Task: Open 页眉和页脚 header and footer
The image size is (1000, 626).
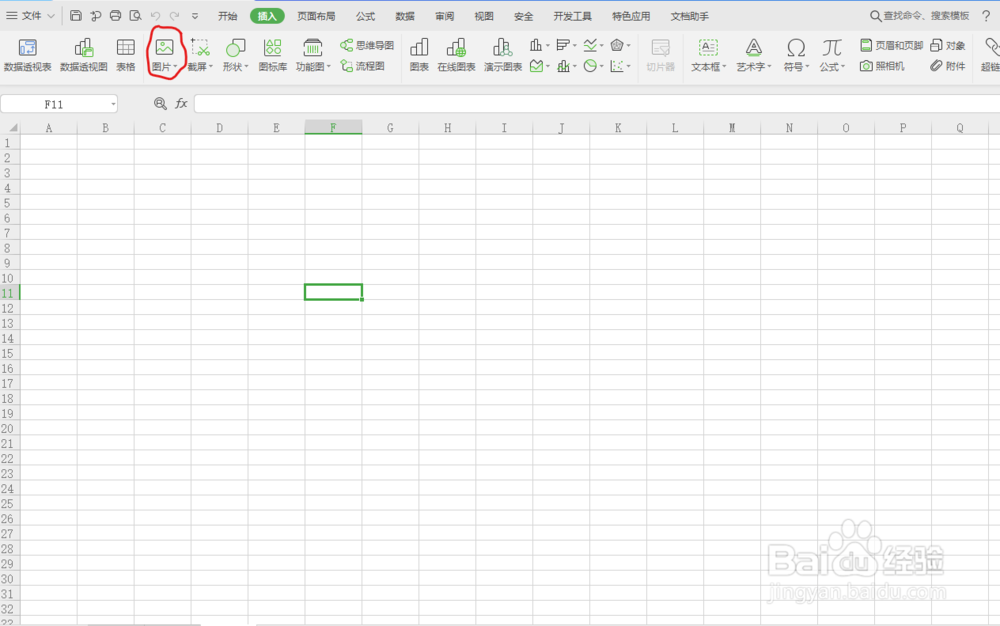Action: tap(892, 45)
